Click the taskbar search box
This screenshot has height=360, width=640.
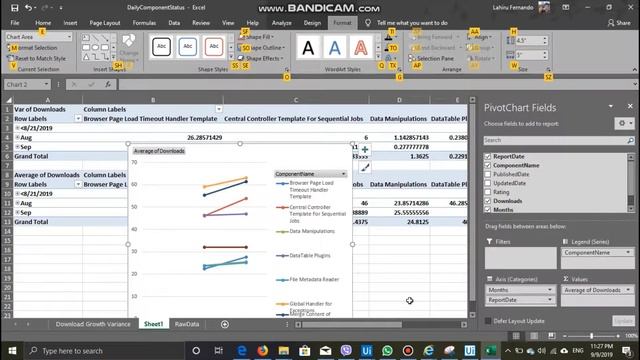point(104,351)
